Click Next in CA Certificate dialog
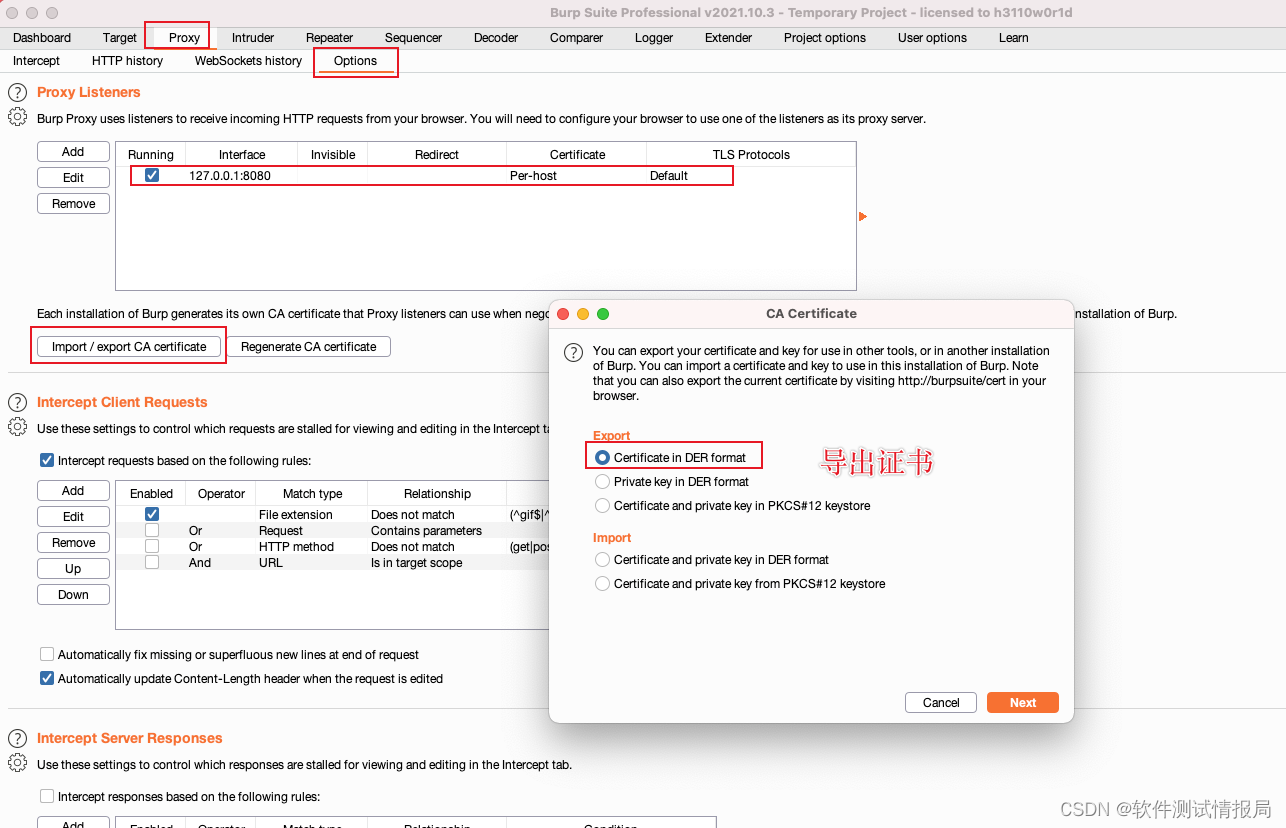This screenshot has height=828, width=1286. click(x=1023, y=703)
